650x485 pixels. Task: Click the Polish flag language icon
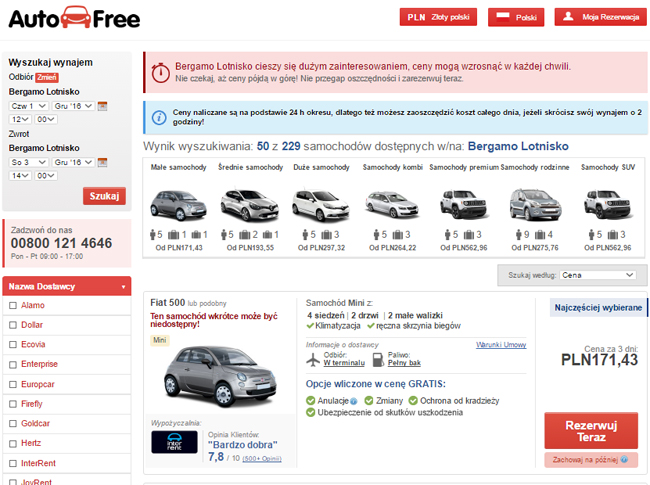point(502,17)
